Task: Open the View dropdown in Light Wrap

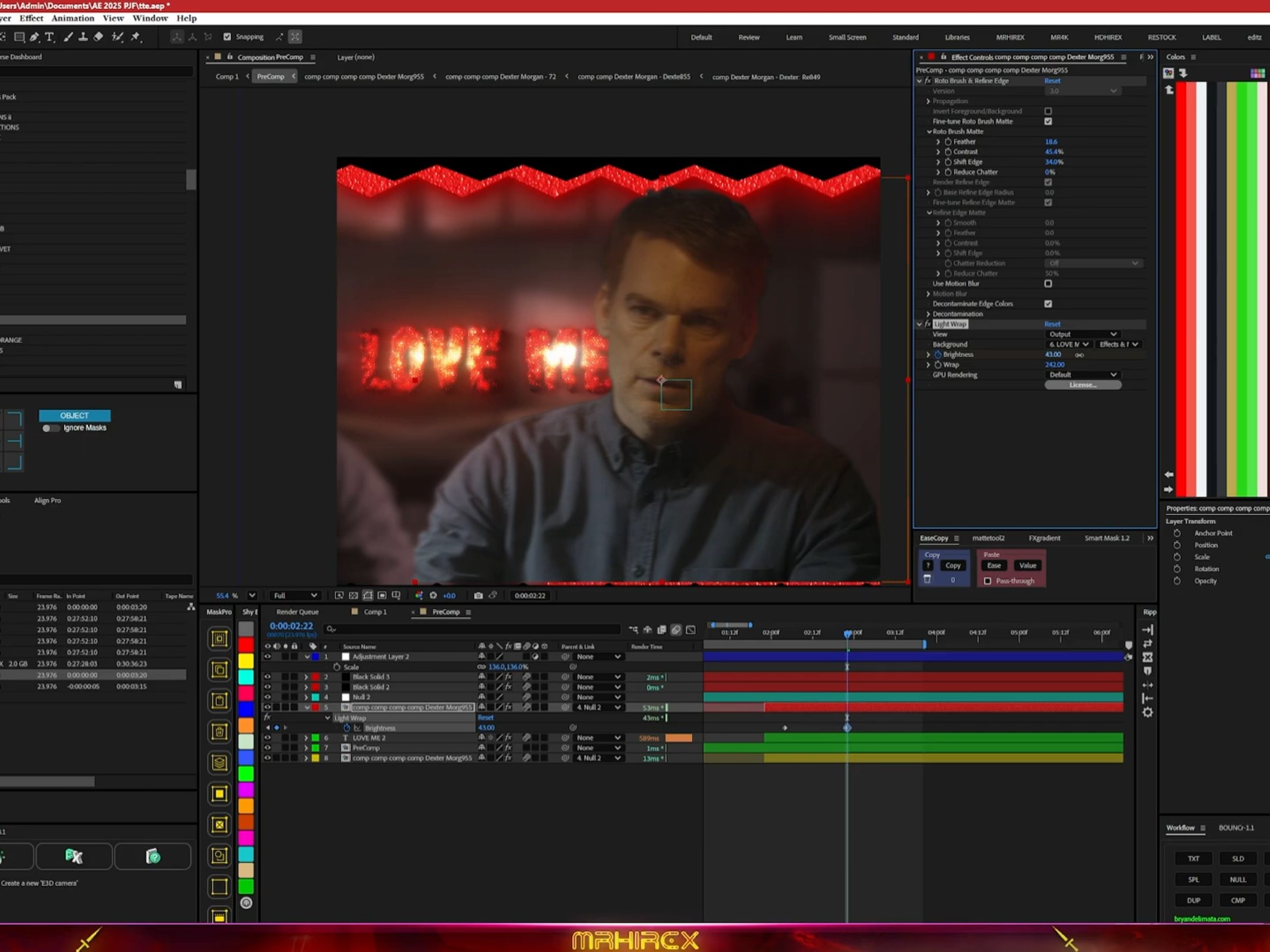Action: pyautogui.click(x=1083, y=335)
